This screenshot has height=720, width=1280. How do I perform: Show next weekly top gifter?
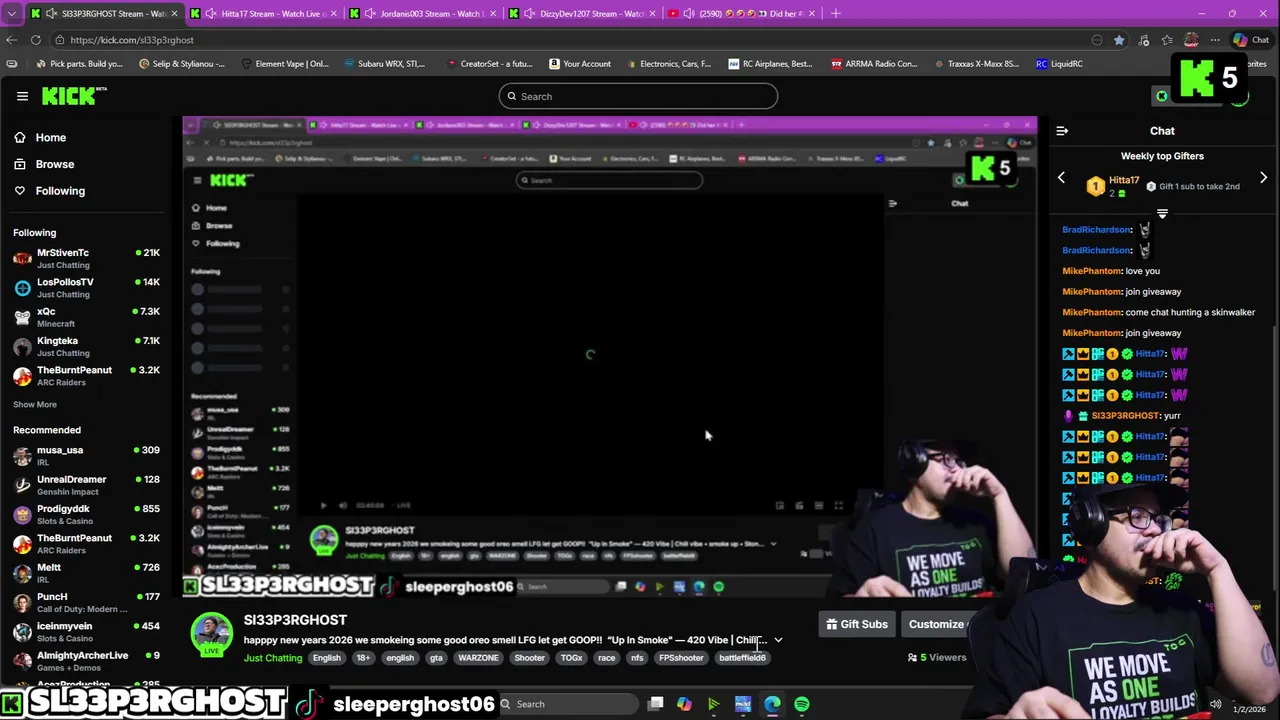(x=1263, y=178)
